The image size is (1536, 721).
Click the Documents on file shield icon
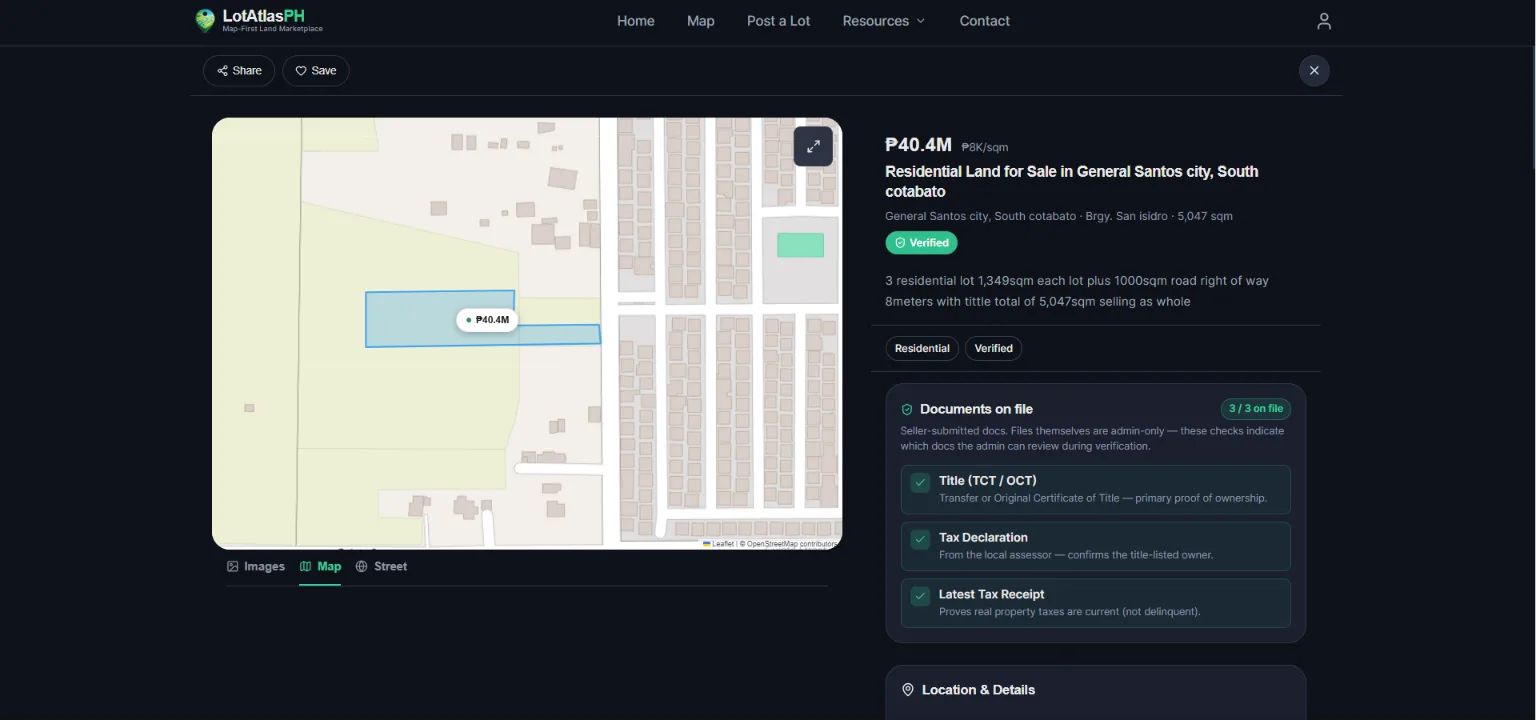coord(907,409)
